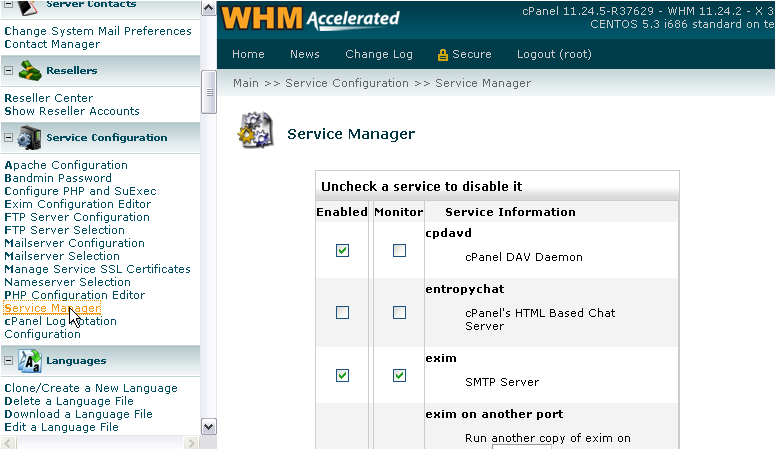Click sidebar scroll up arrow

pos(209,8)
